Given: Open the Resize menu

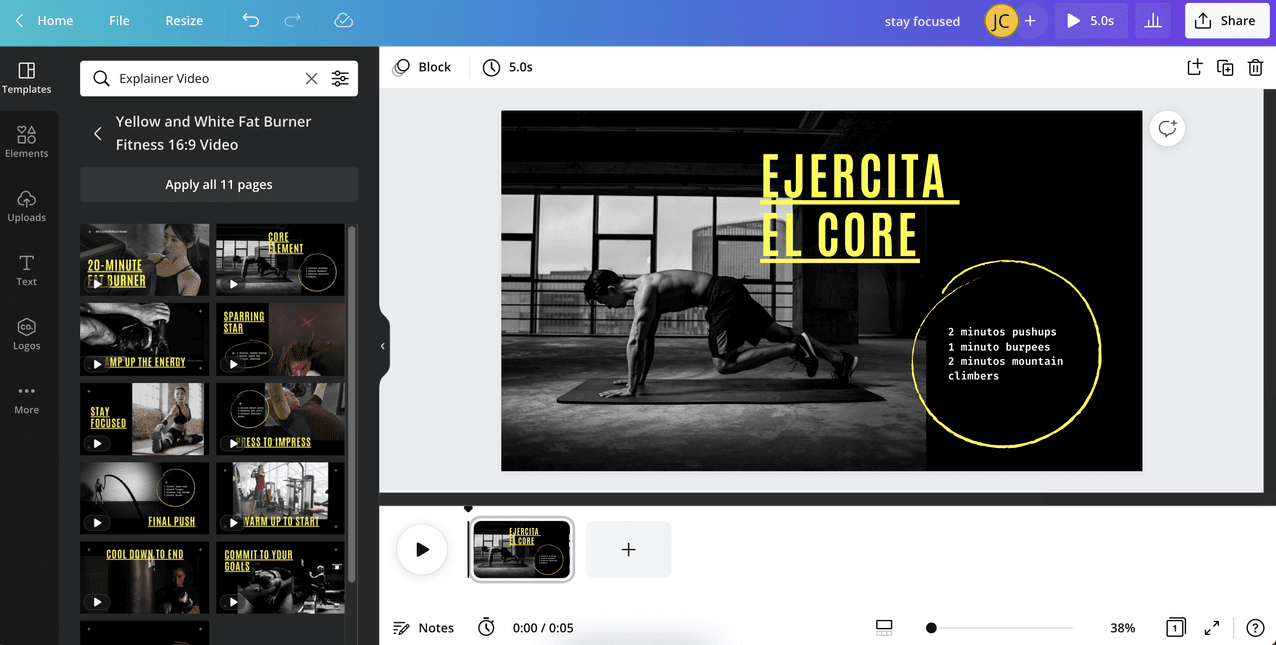Looking at the screenshot, I should (x=184, y=20).
